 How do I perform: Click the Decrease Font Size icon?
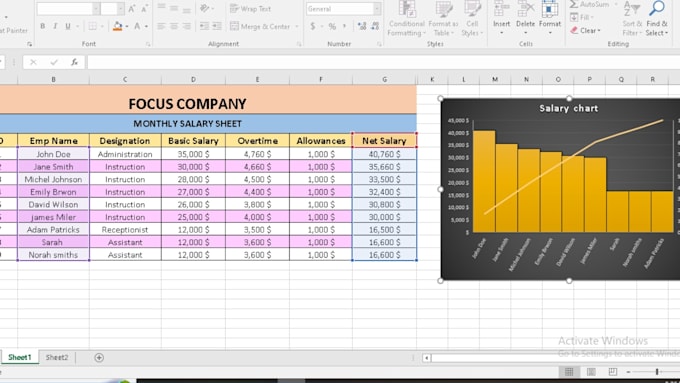tap(144, 9)
